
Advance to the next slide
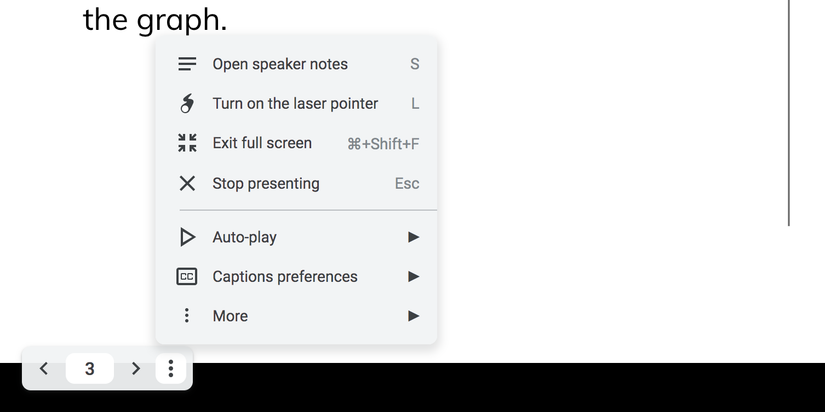click(x=136, y=369)
